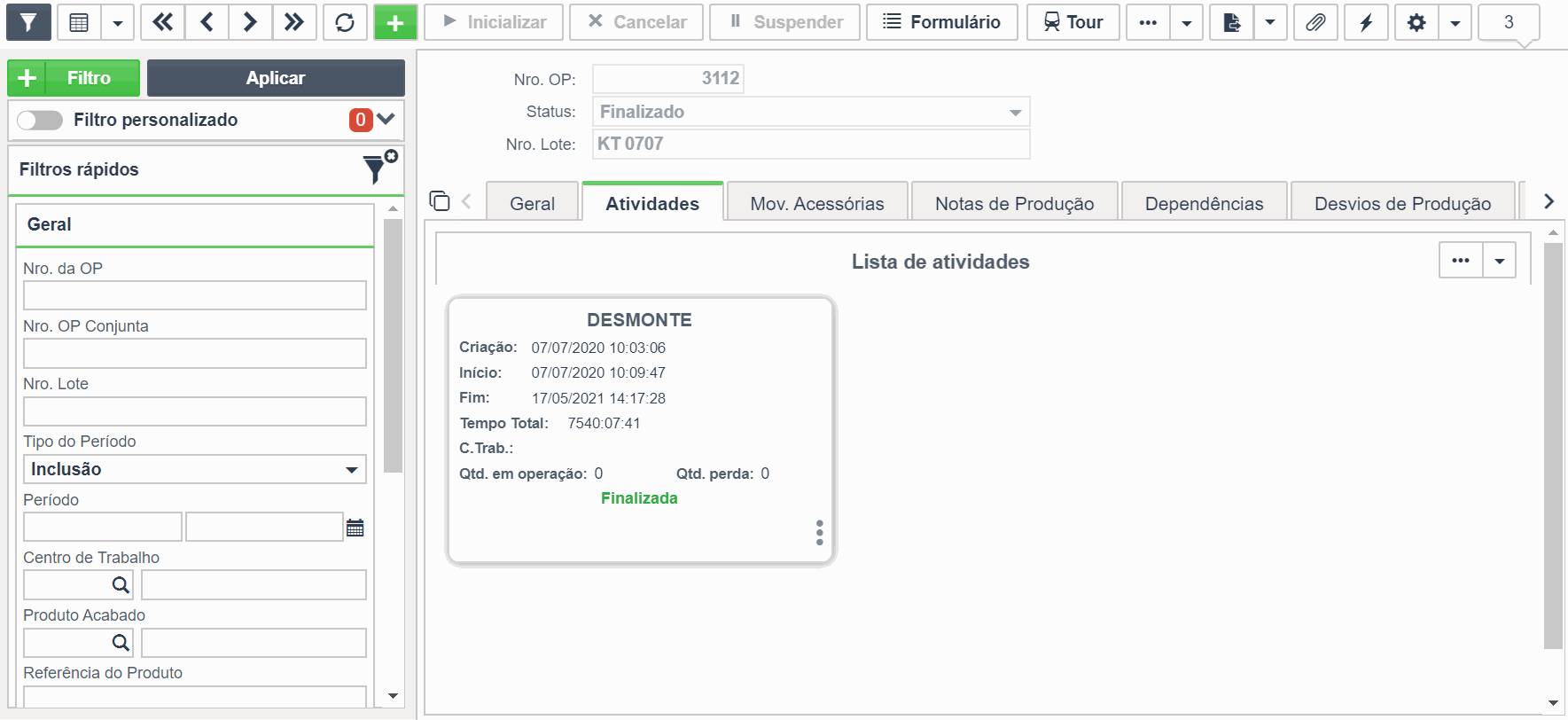Select the Atividades tab
Image resolution: width=1568 pixels, height=720 pixels.
(652, 203)
